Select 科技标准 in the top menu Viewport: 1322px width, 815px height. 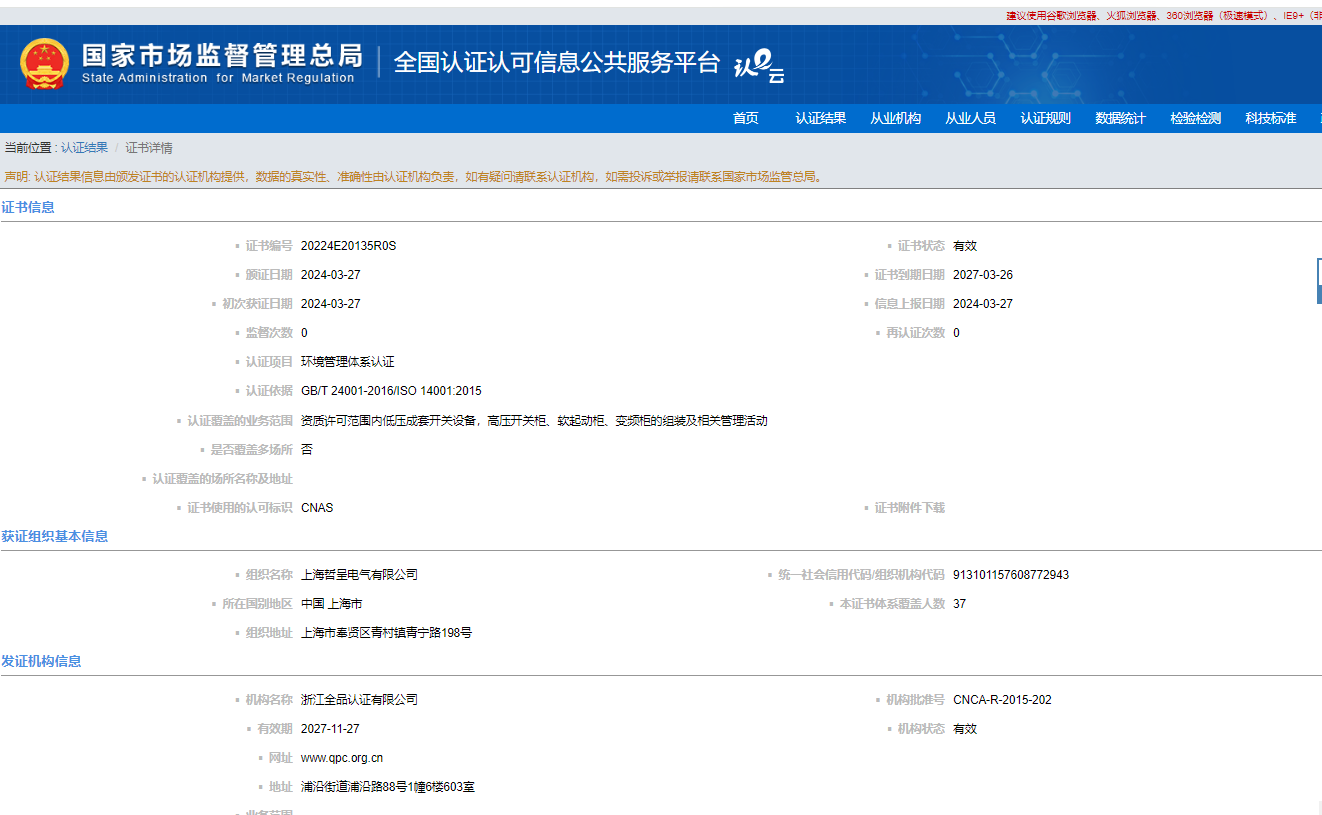tap(1270, 118)
